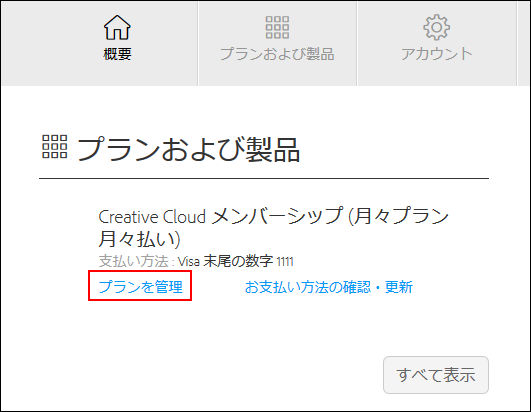
Task: Click the gear icon above アカウント
Action: coord(437,27)
